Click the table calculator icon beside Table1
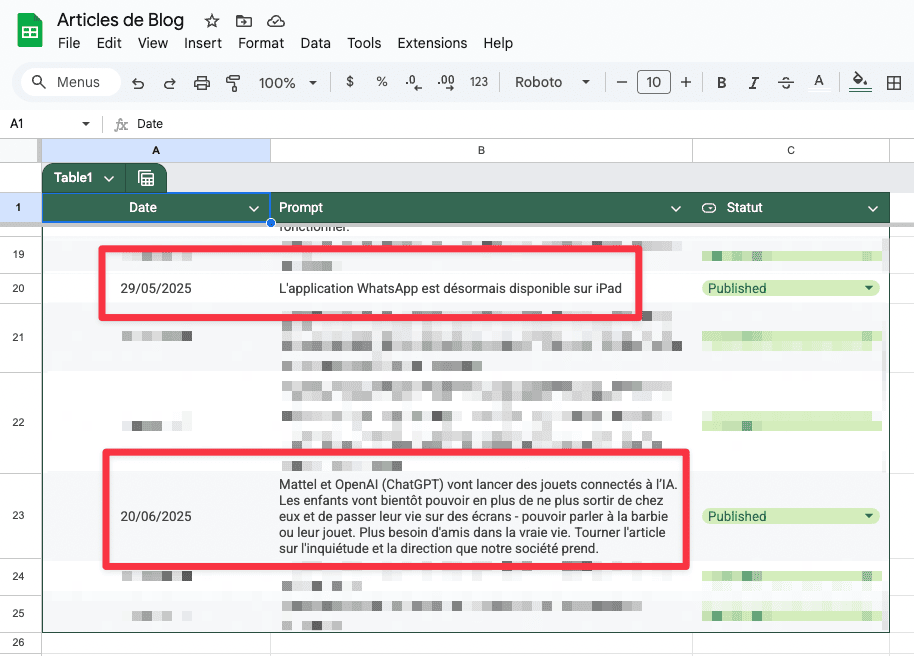 tap(146, 178)
